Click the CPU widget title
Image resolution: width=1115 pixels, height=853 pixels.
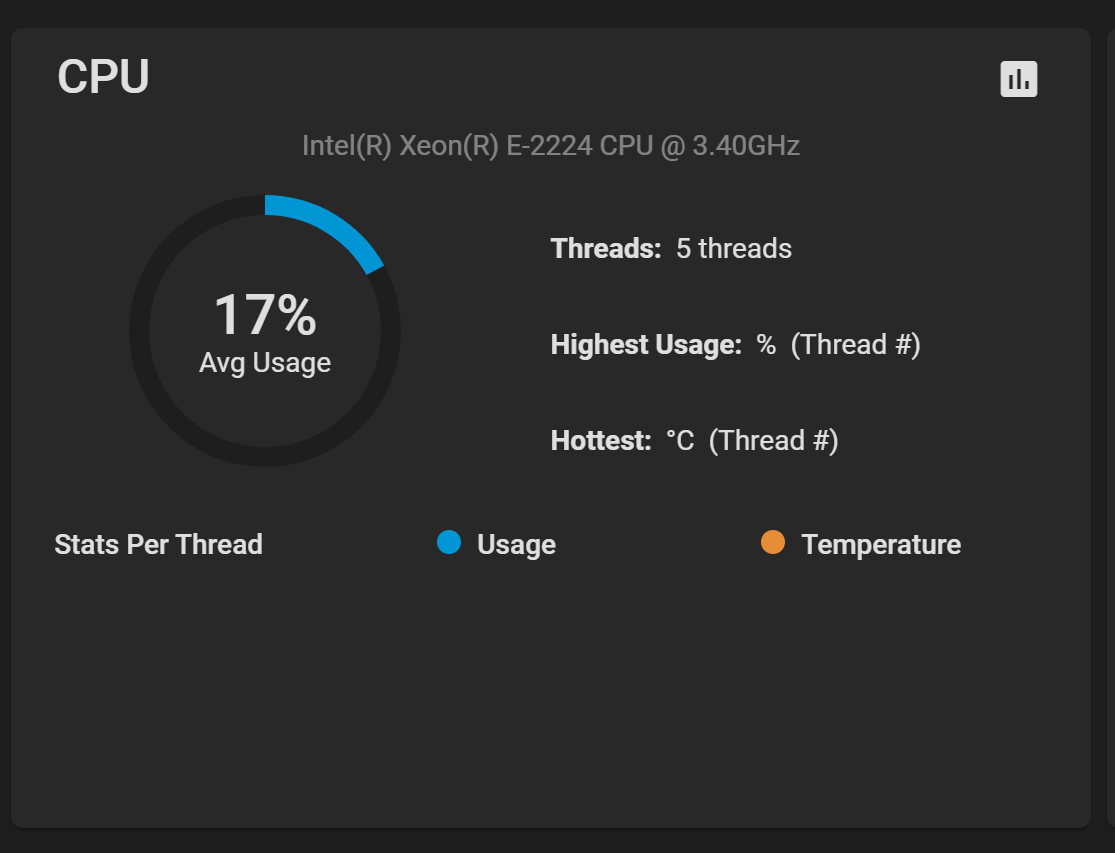coord(103,77)
